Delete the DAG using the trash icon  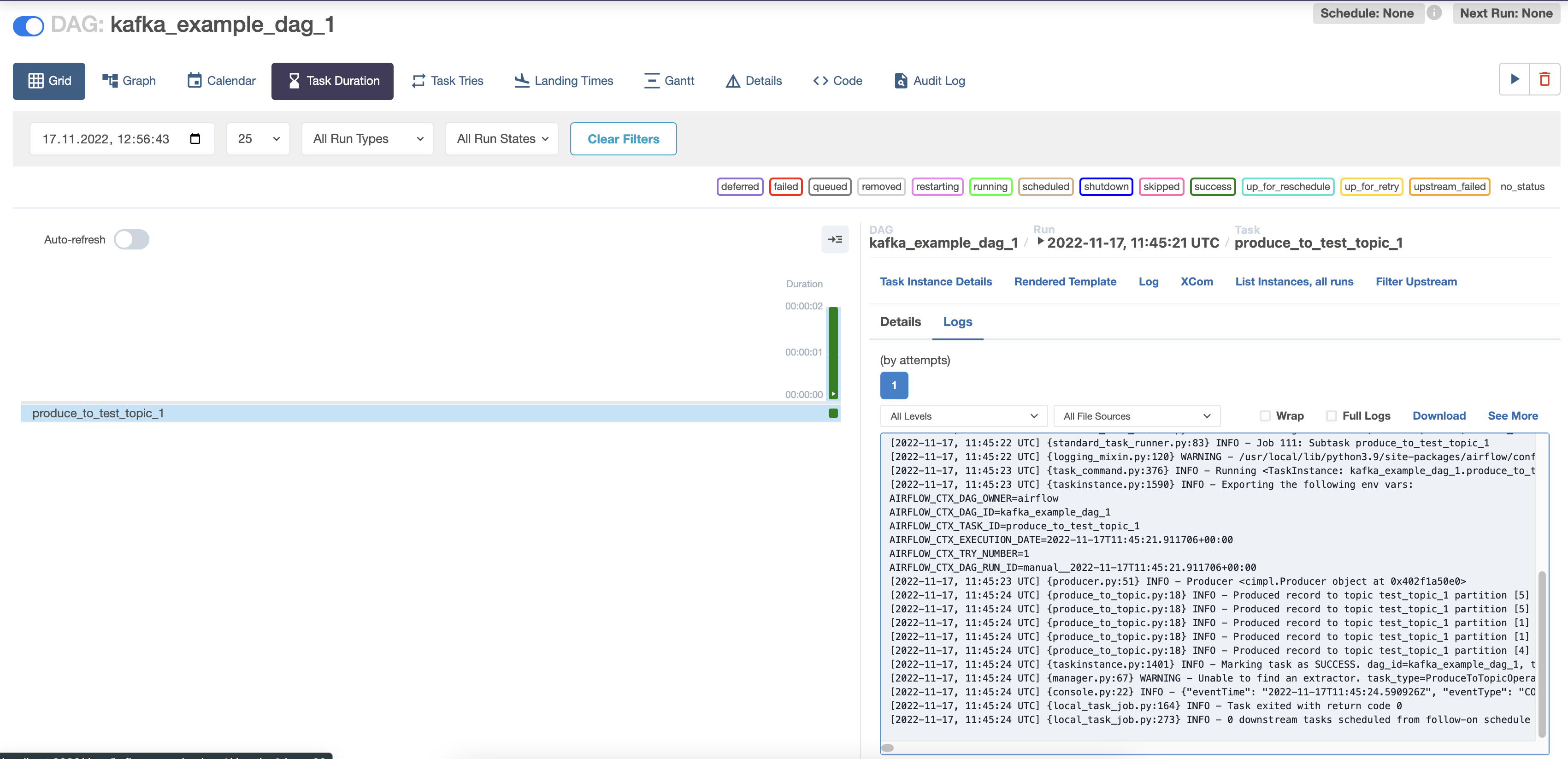(1545, 79)
